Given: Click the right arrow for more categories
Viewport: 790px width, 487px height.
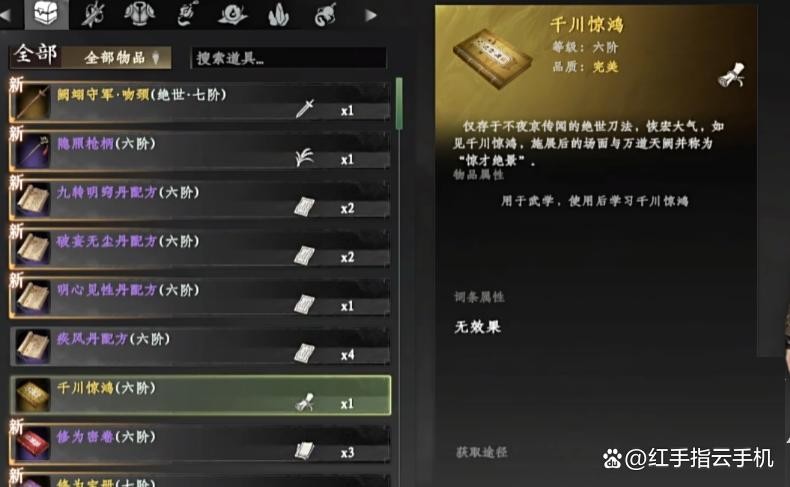Looking at the screenshot, I should click(371, 15).
